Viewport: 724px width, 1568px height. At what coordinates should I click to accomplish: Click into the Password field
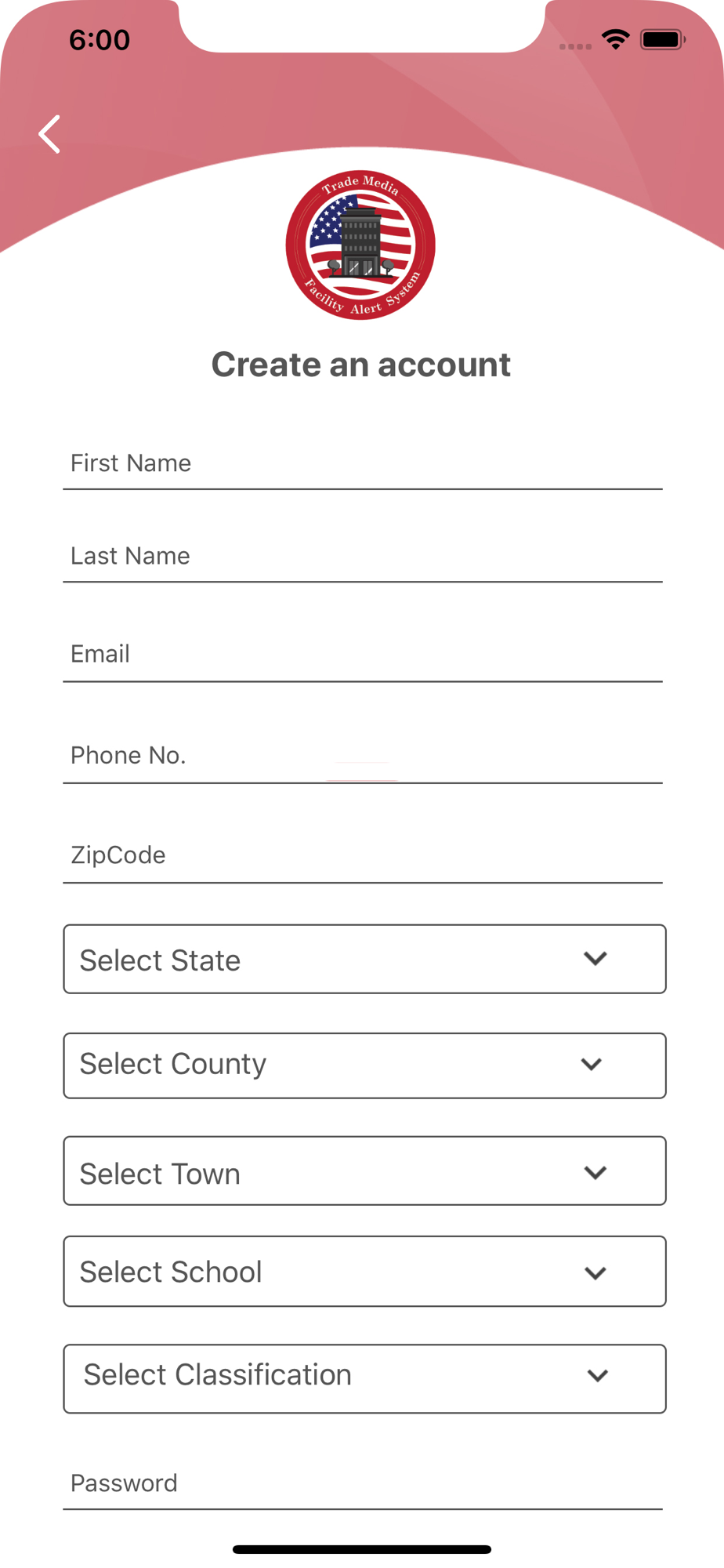363,1484
